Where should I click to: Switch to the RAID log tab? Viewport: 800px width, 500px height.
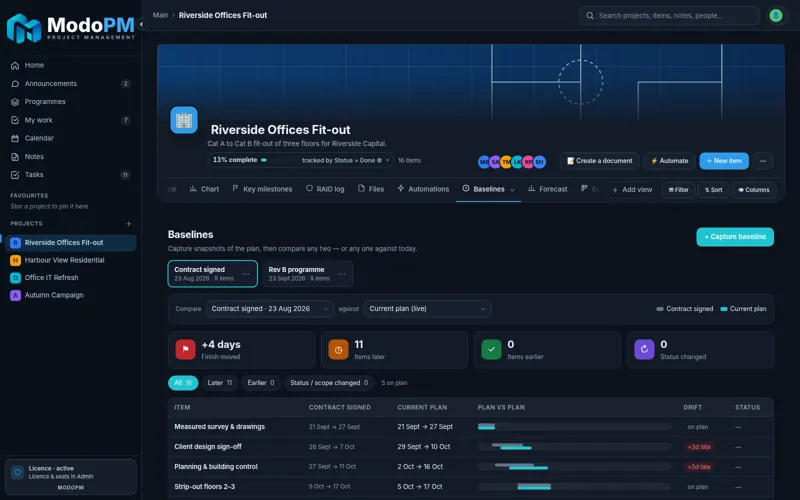click(x=325, y=189)
